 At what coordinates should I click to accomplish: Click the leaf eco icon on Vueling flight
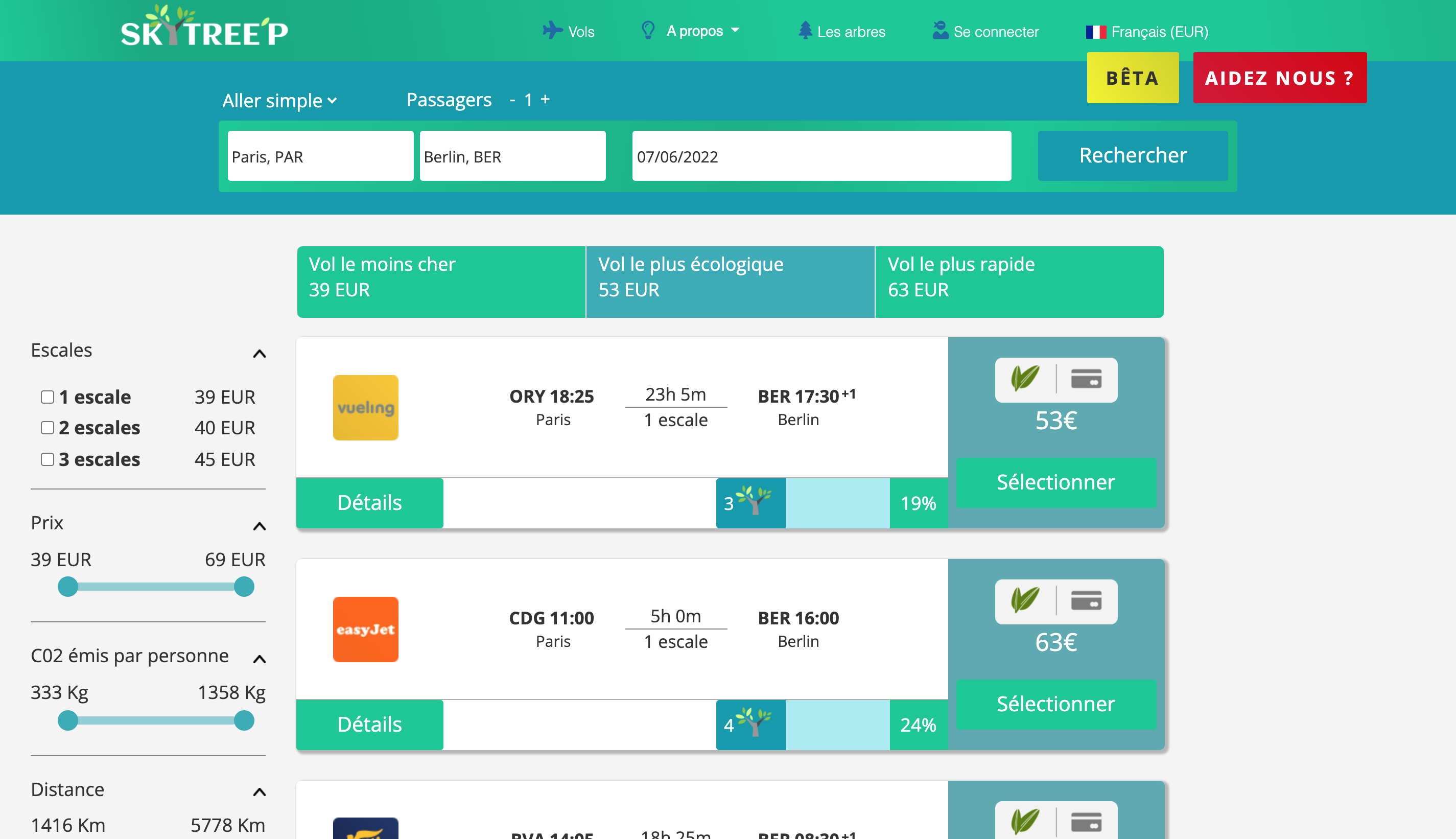click(x=1025, y=379)
